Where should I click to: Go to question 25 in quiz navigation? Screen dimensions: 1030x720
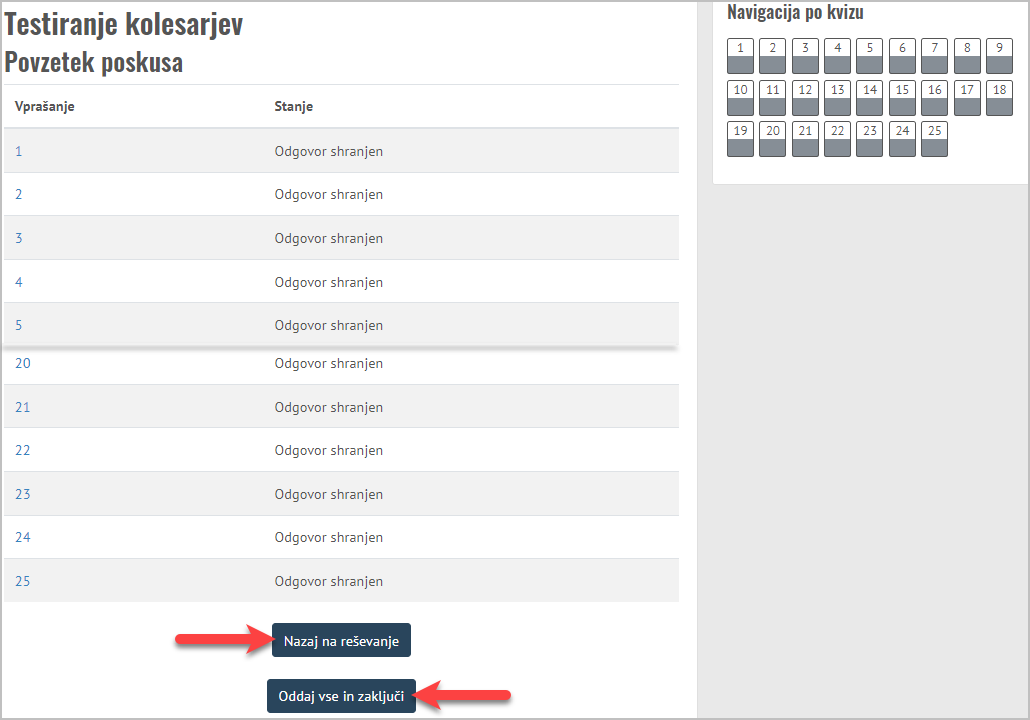tap(934, 139)
